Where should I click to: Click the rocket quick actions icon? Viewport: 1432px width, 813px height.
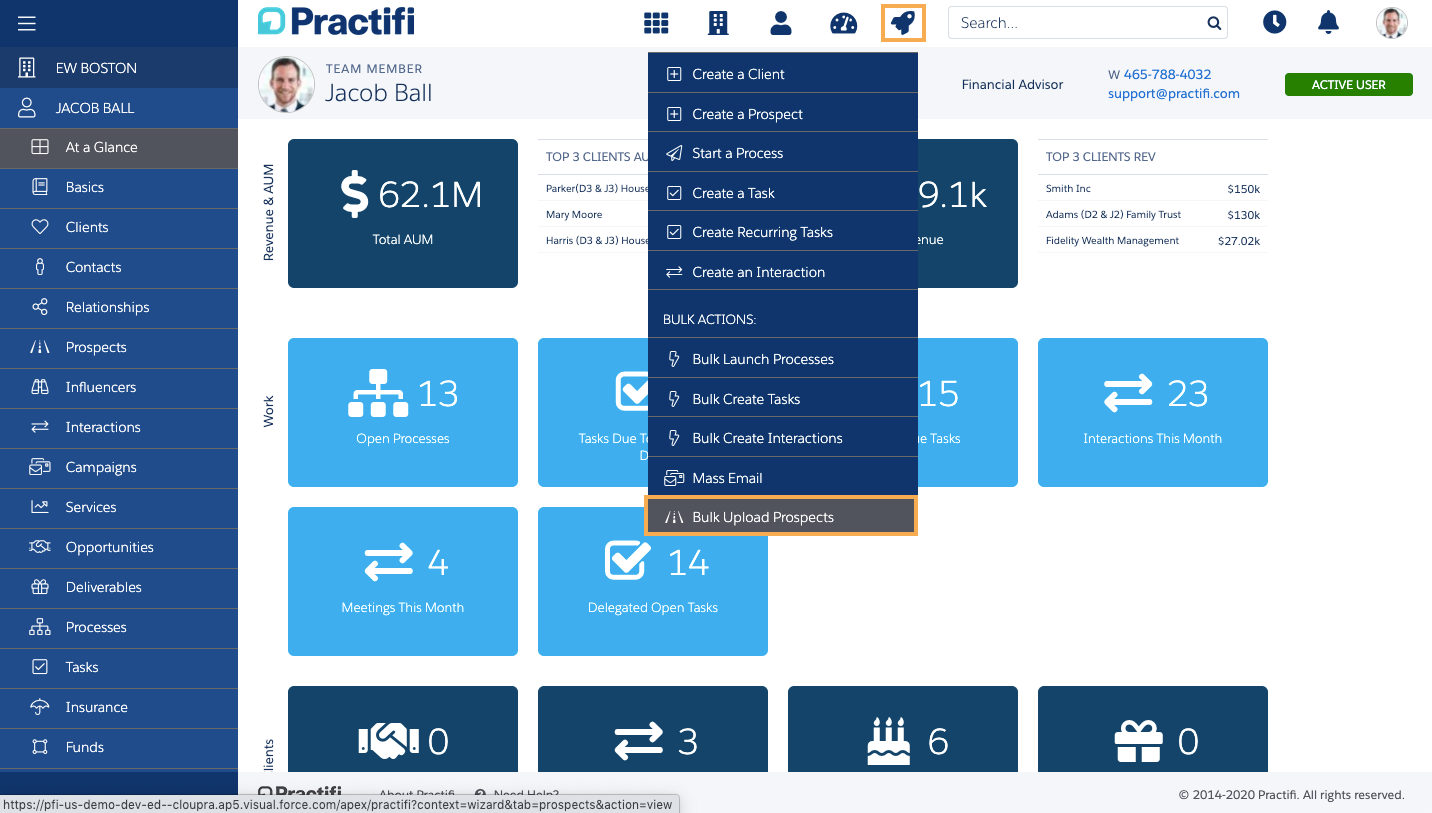[x=903, y=23]
